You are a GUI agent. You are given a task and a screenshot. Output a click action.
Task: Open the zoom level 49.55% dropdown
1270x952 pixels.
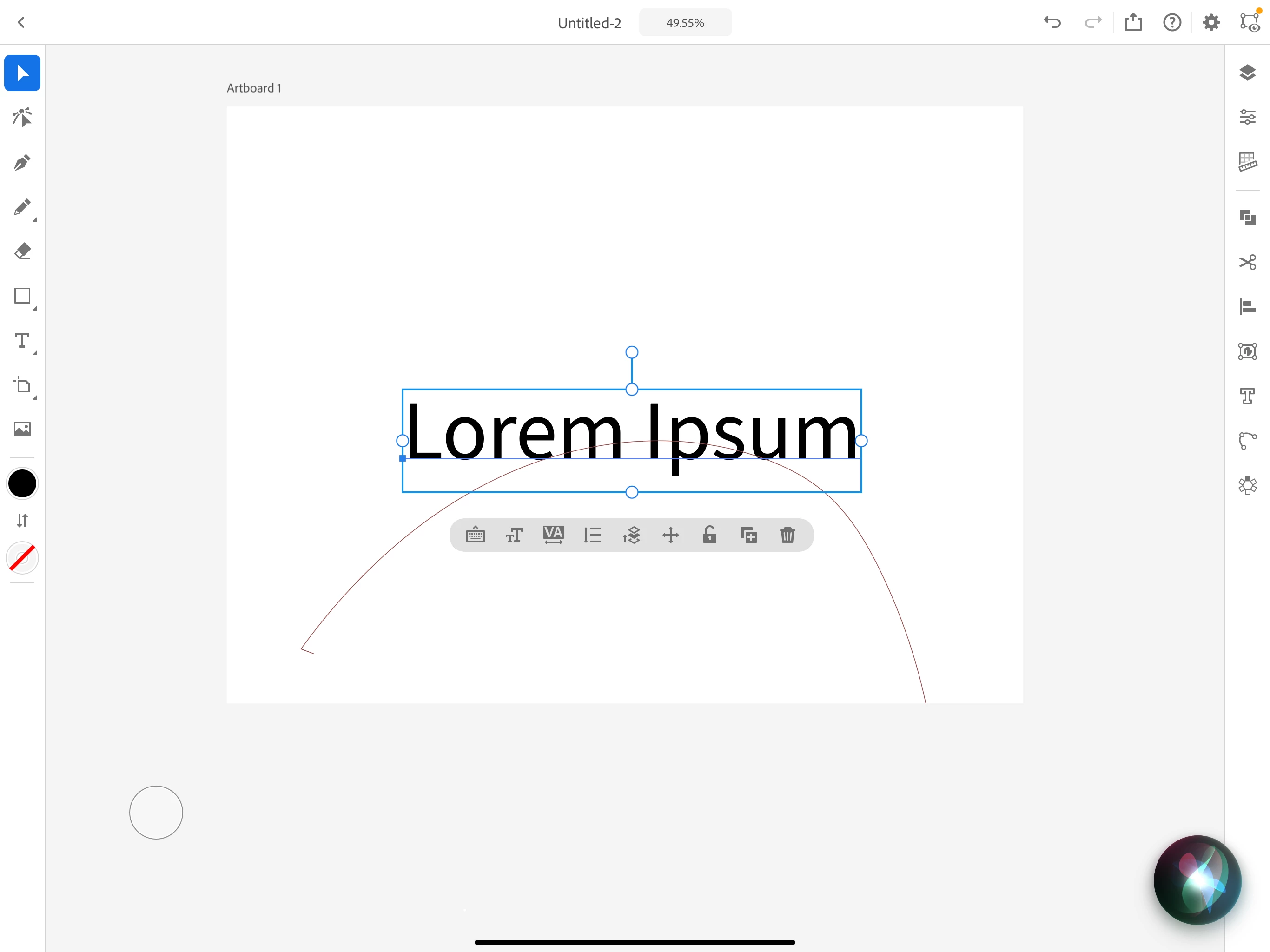pos(685,23)
